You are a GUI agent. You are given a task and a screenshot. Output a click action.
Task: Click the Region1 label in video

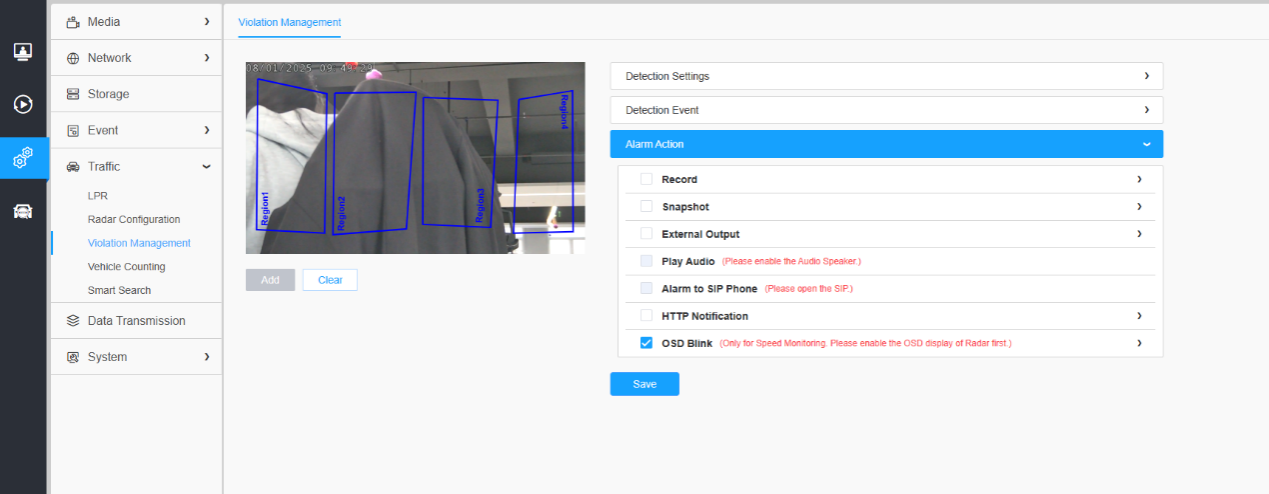point(265,209)
